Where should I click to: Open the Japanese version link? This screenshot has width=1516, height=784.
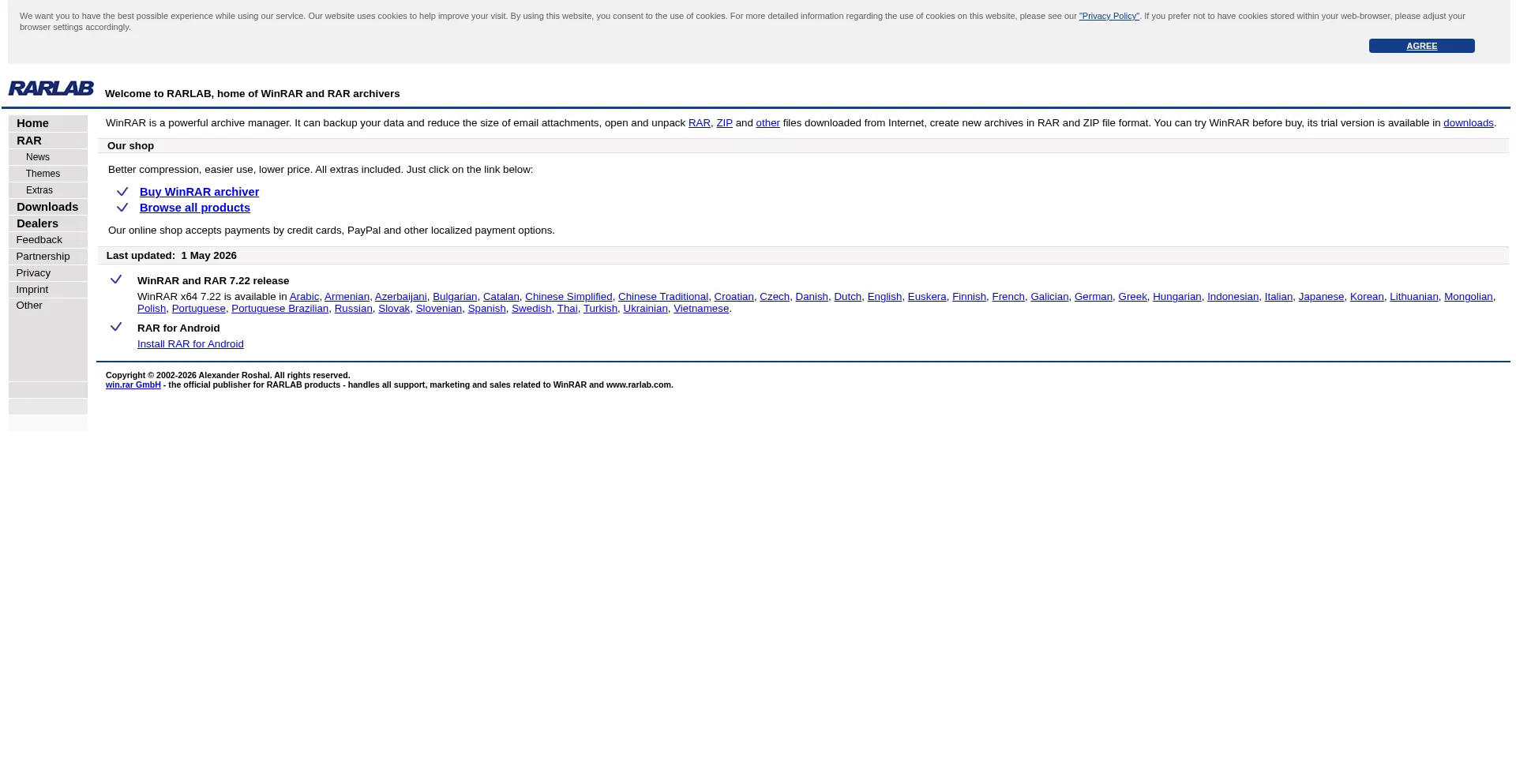[1321, 297]
